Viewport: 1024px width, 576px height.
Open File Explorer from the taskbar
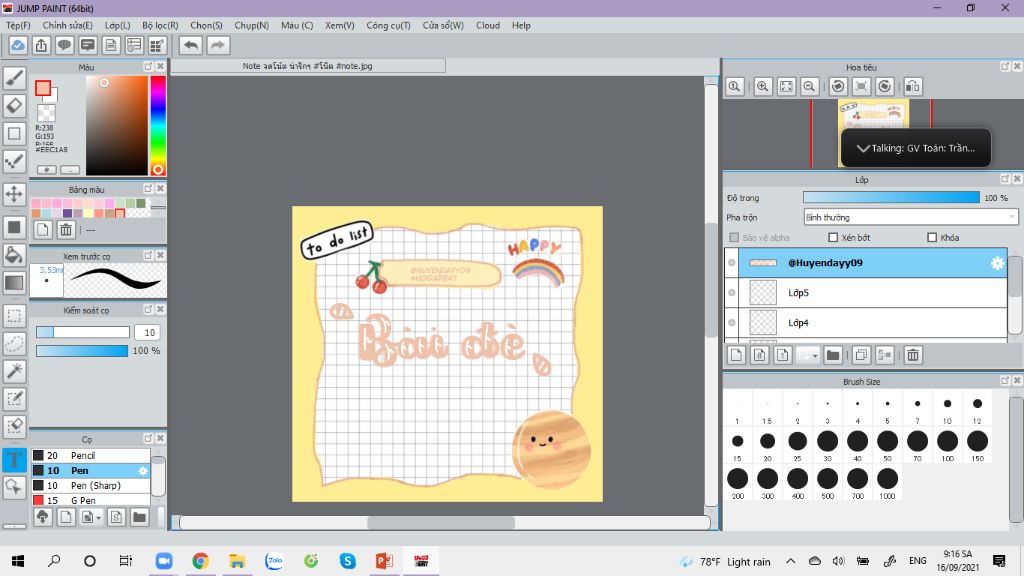click(x=237, y=561)
